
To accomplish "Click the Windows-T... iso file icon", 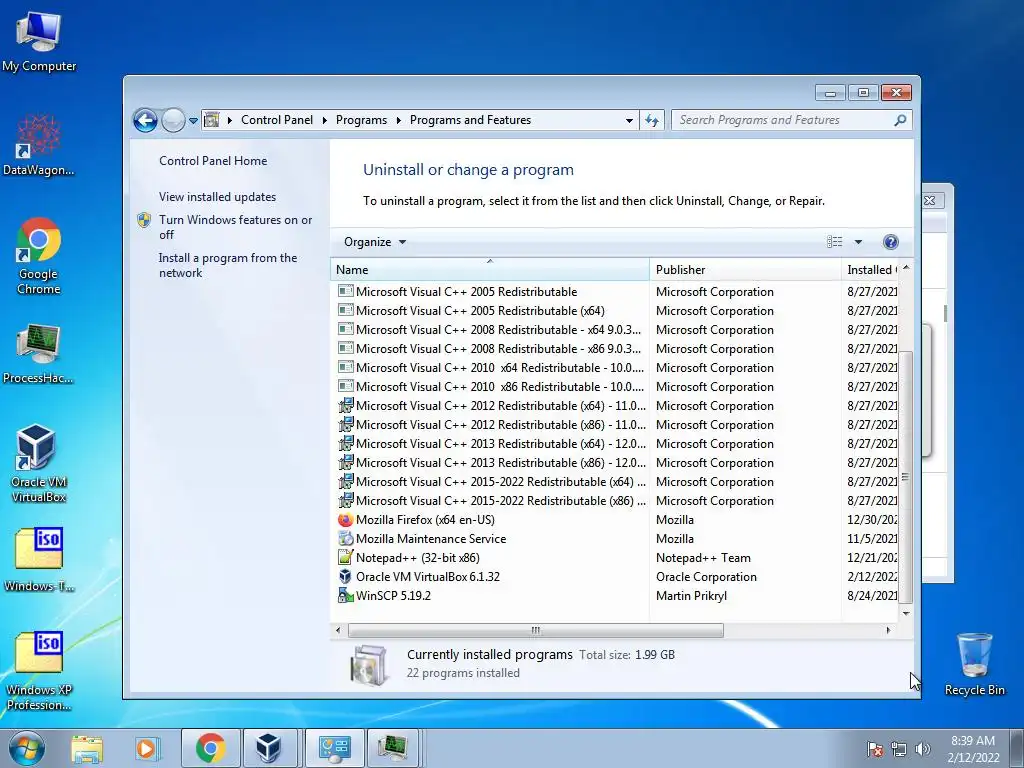I will click(39, 560).
